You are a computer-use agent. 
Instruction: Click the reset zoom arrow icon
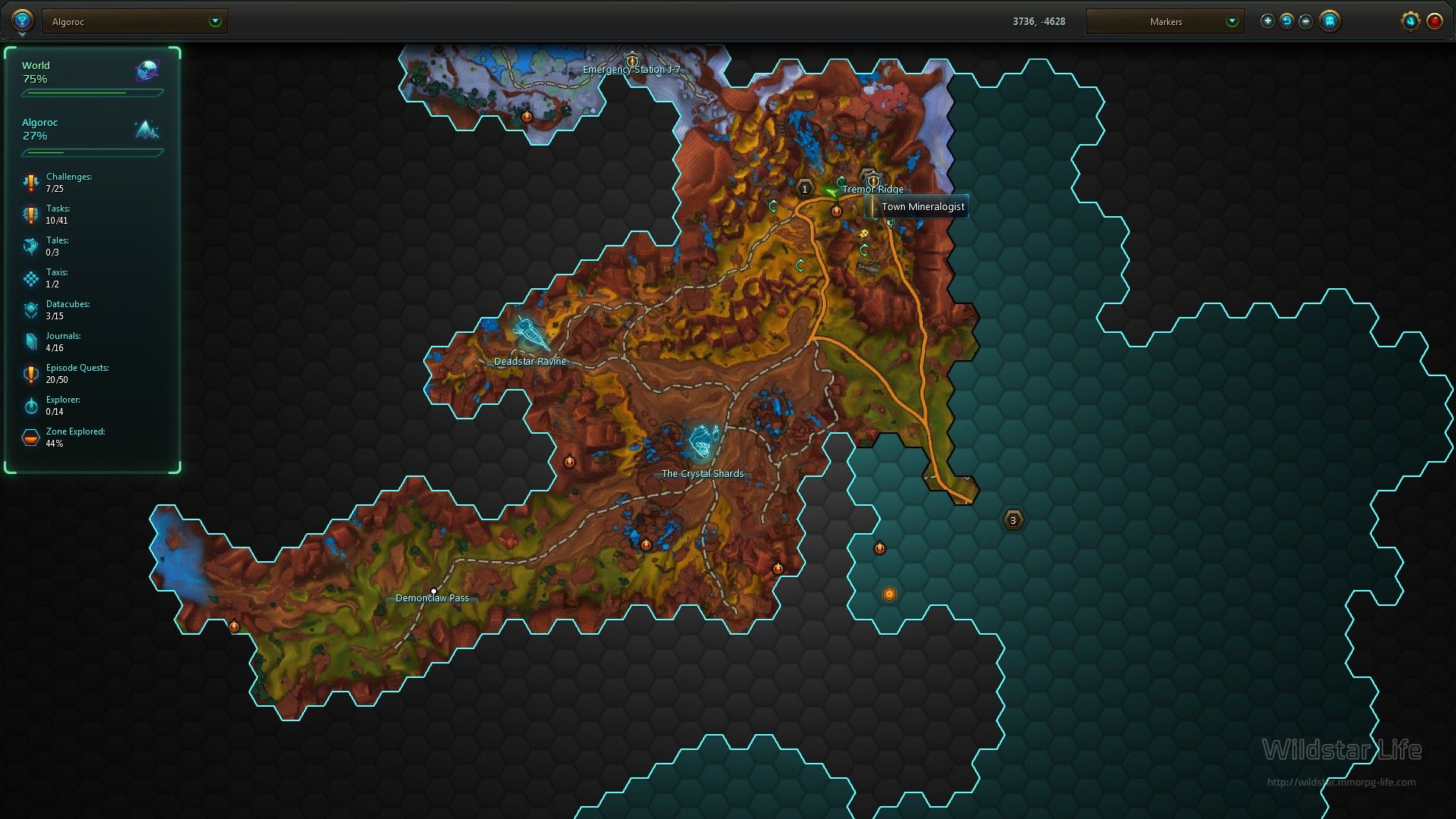pyautogui.click(x=1286, y=21)
